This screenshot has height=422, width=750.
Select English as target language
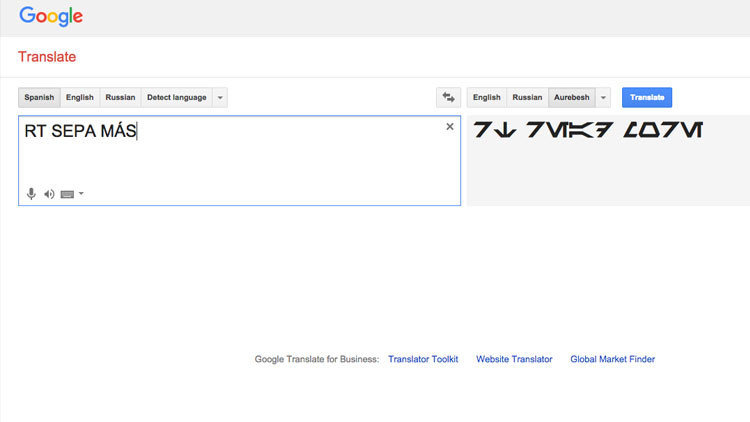coord(486,97)
